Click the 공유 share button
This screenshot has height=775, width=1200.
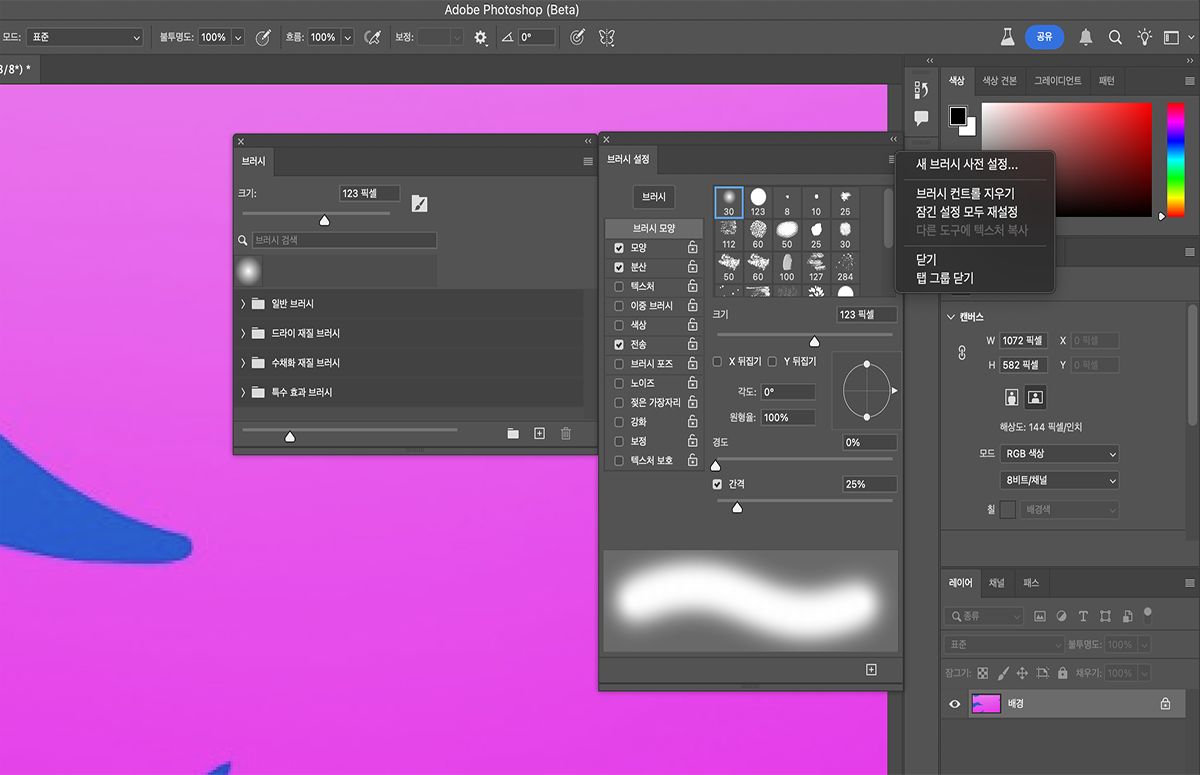(x=1044, y=37)
